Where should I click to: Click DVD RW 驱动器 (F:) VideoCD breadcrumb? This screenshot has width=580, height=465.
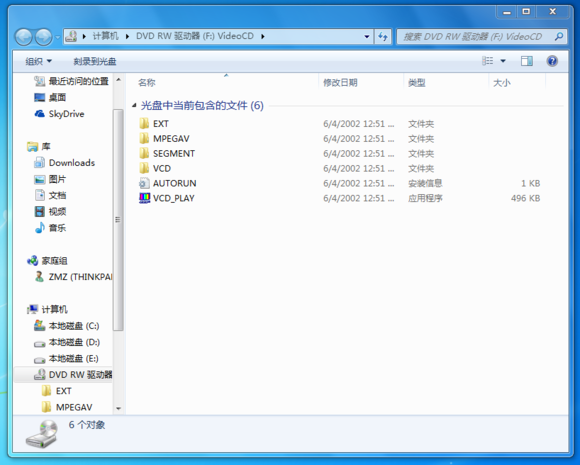tap(195, 36)
